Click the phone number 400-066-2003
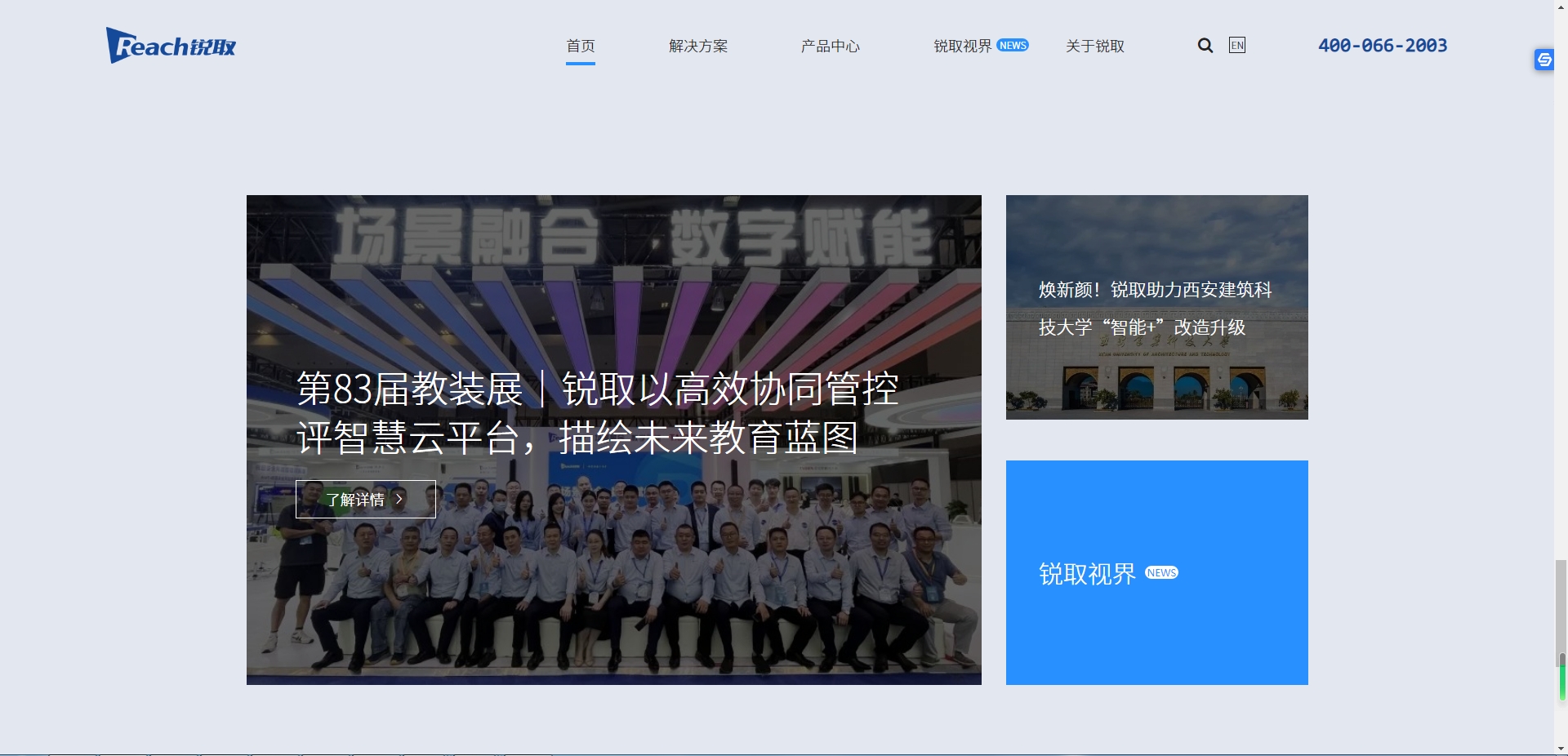Screen dimensions: 1568x756 (x=1382, y=46)
